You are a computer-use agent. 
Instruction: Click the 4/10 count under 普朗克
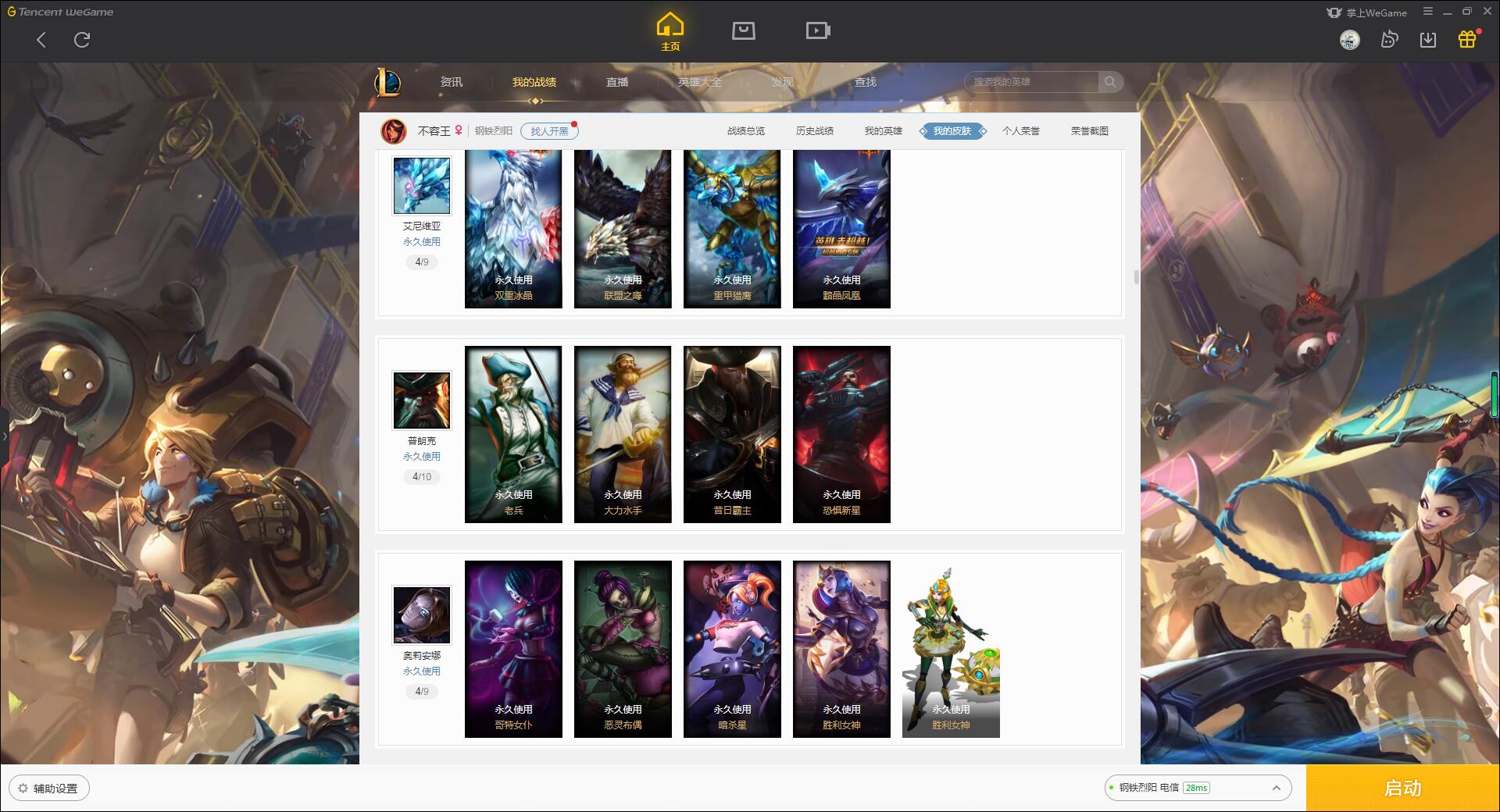pos(422,477)
